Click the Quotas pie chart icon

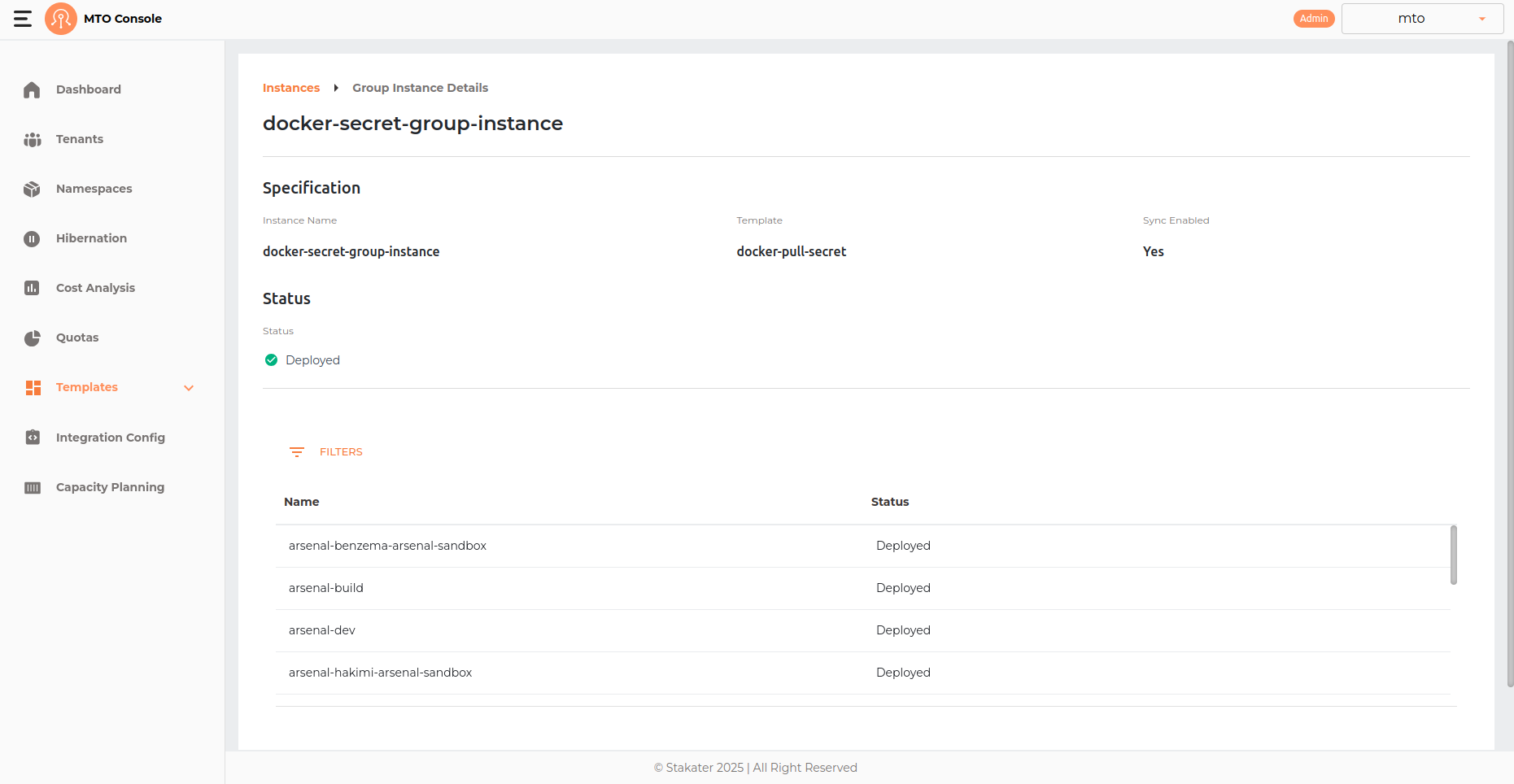(x=32, y=338)
